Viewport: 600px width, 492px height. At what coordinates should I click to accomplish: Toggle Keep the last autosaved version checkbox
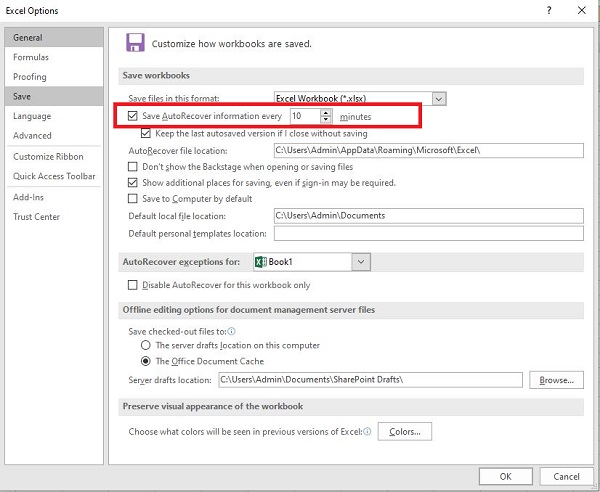pos(145,133)
